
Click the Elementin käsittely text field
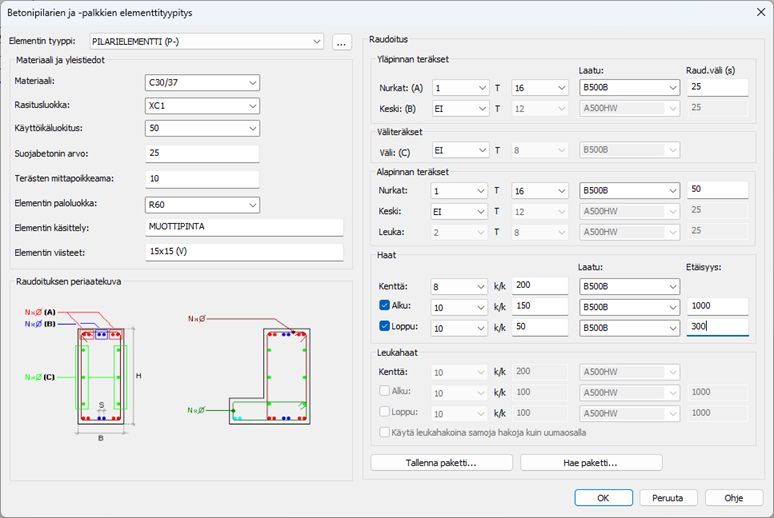pyautogui.click(x=244, y=227)
